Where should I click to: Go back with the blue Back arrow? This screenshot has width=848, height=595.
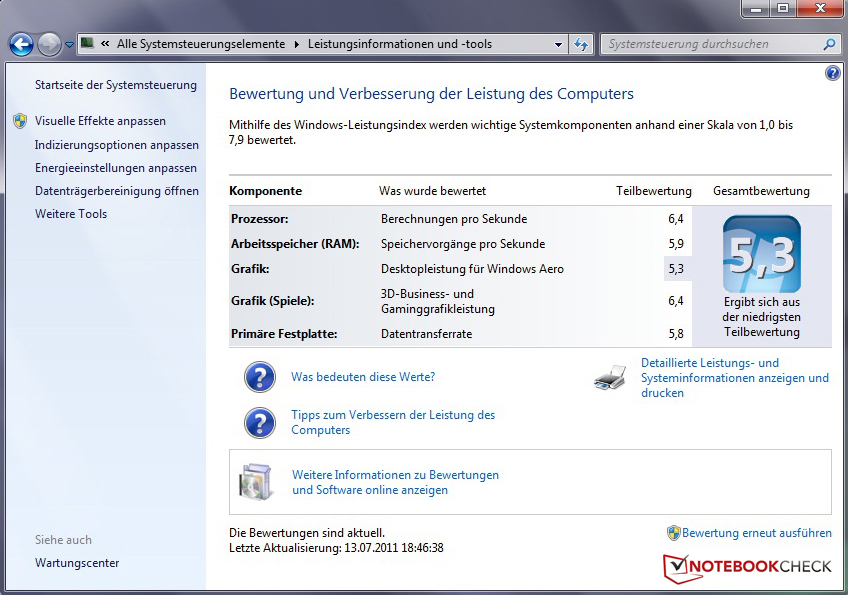tap(22, 44)
